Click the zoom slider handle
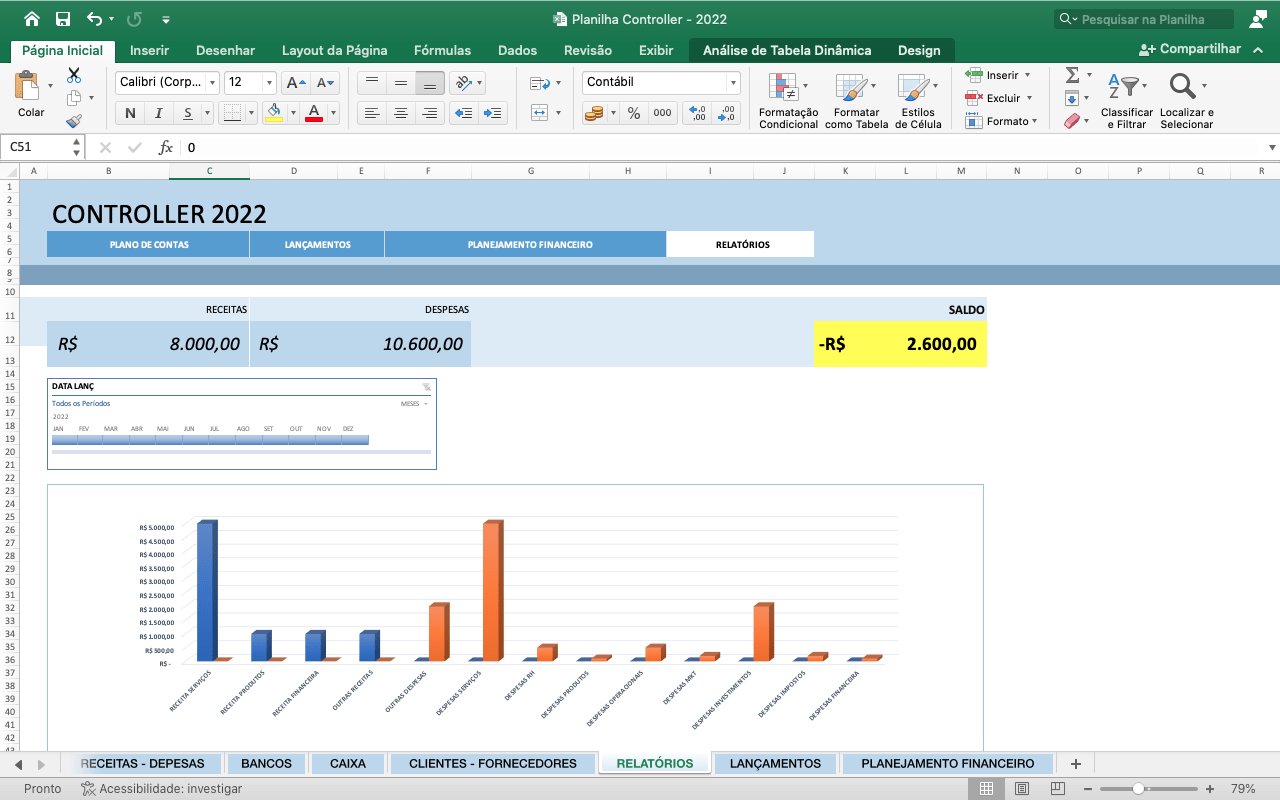Image resolution: width=1280 pixels, height=800 pixels. [1138, 789]
